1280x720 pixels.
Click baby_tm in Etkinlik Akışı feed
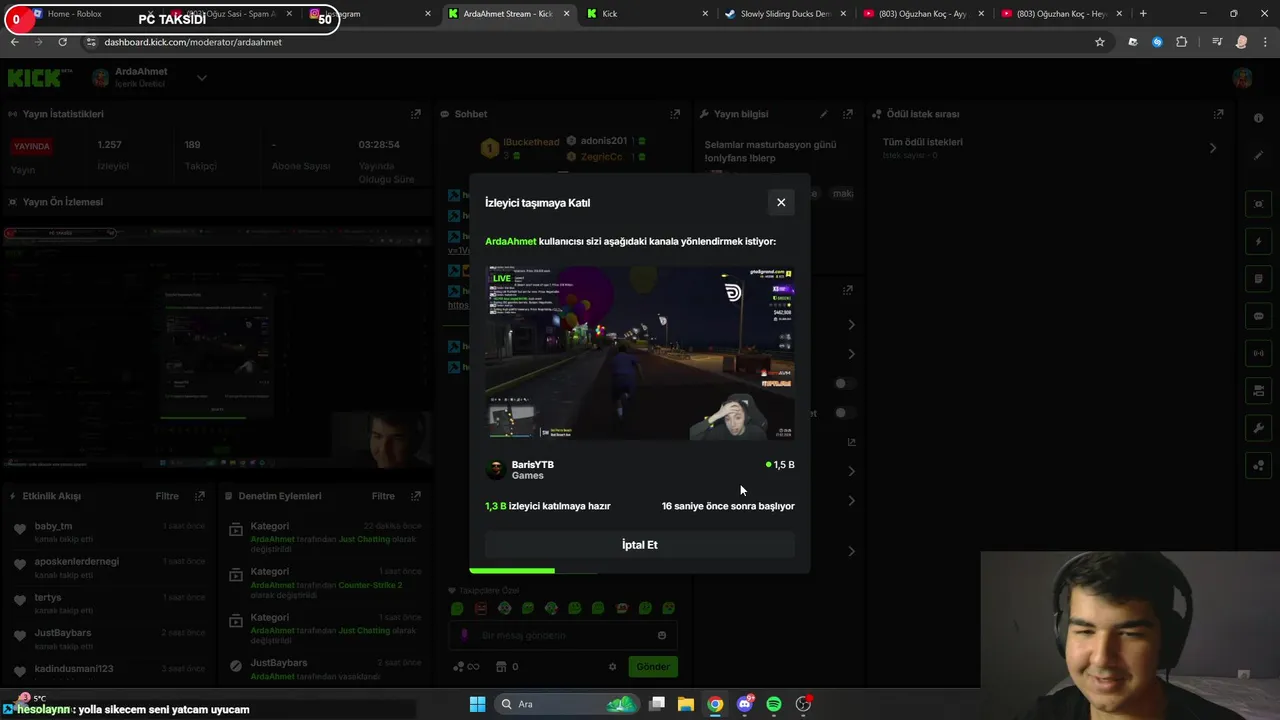[53, 526]
